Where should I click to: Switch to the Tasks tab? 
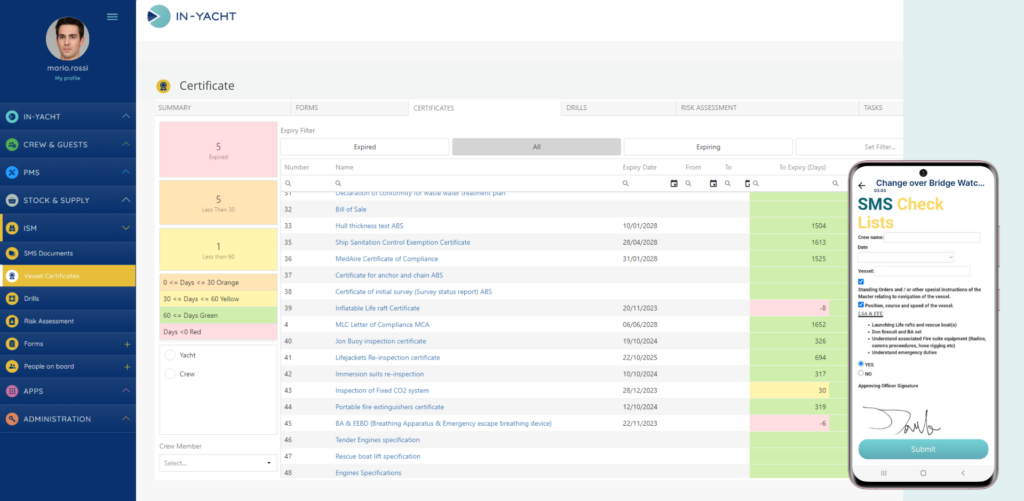pyautogui.click(x=881, y=108)
